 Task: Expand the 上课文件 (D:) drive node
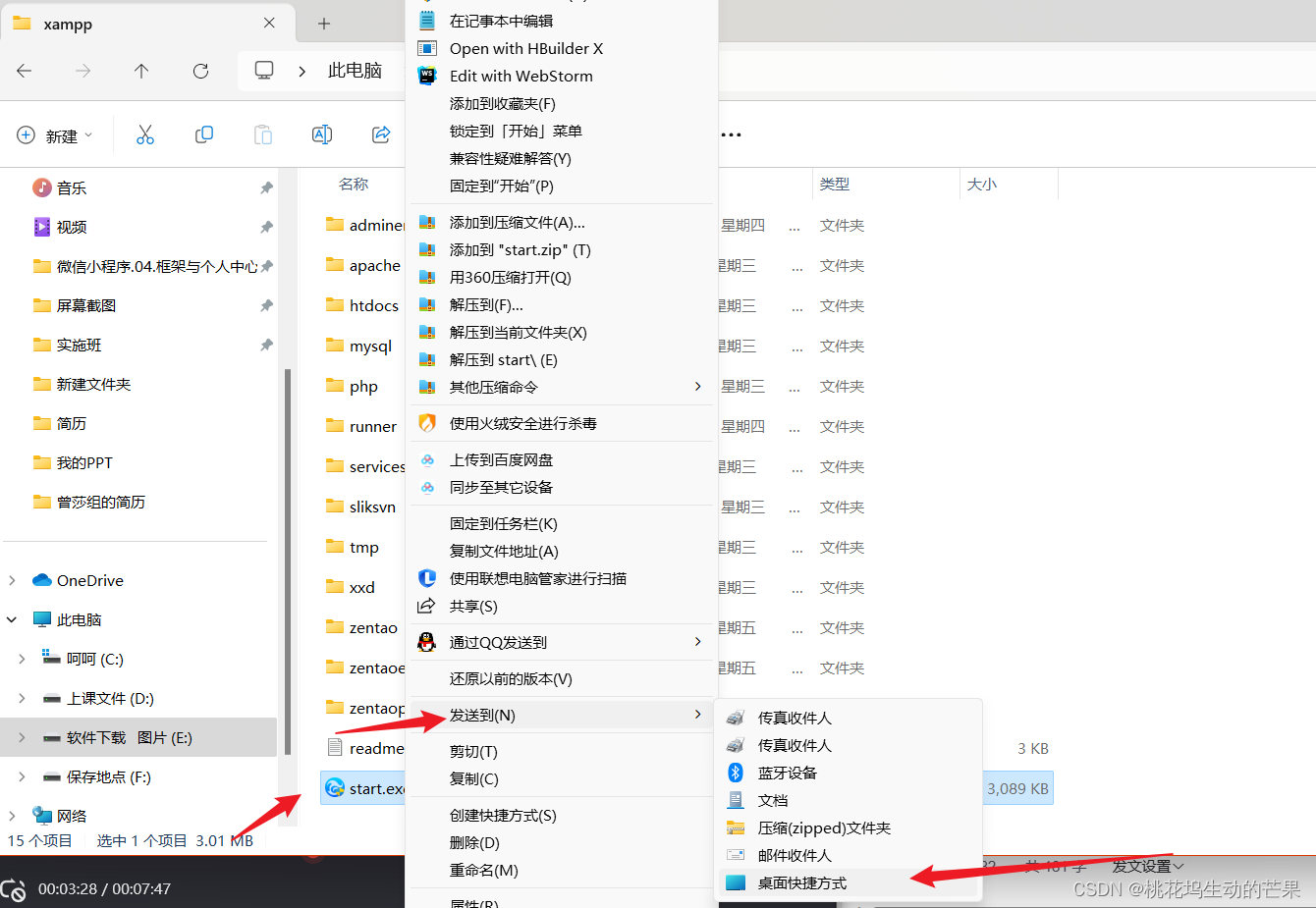click(x=22, y=698)
